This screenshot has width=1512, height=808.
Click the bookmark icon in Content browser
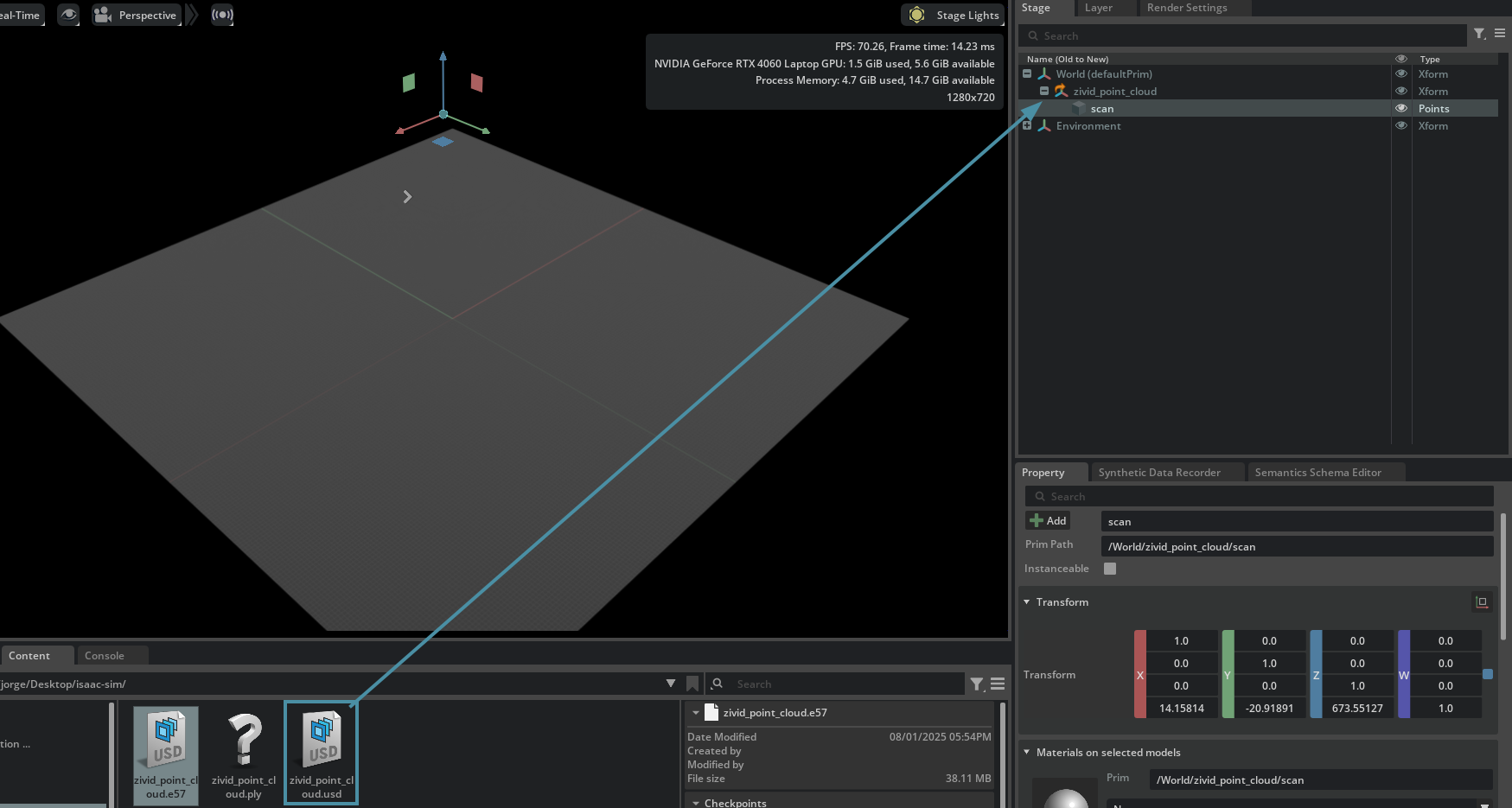coord(692,684)
